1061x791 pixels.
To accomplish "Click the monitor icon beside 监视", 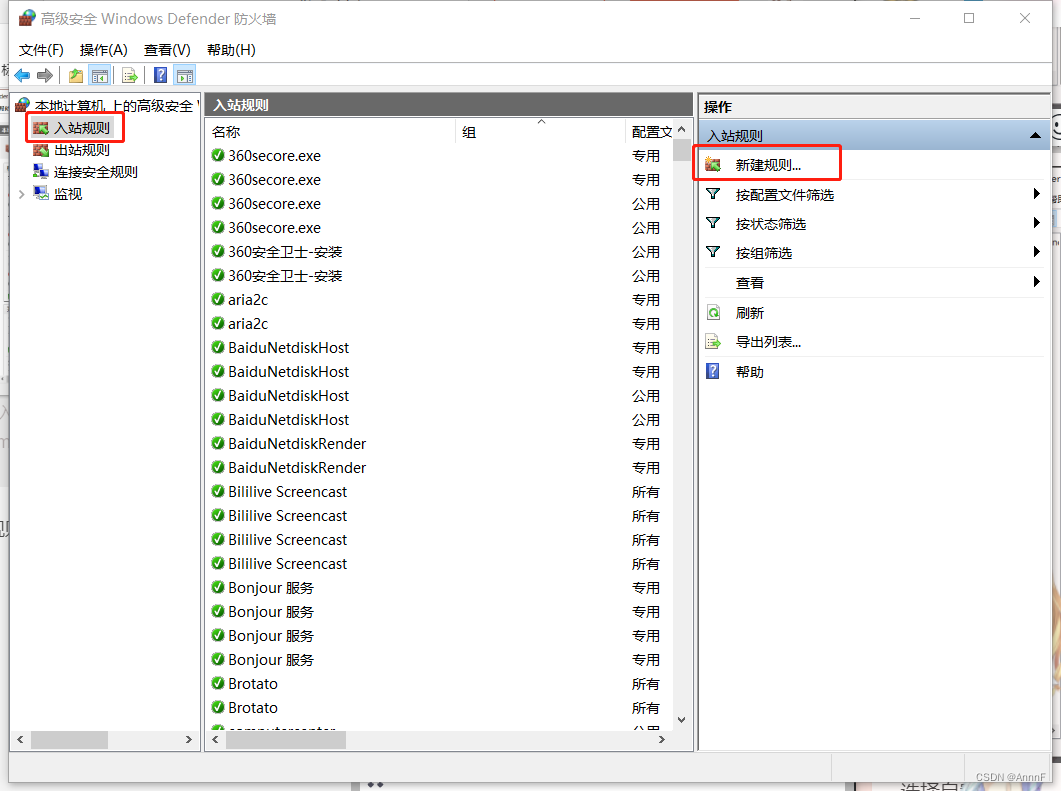I will tap(41, 194).
